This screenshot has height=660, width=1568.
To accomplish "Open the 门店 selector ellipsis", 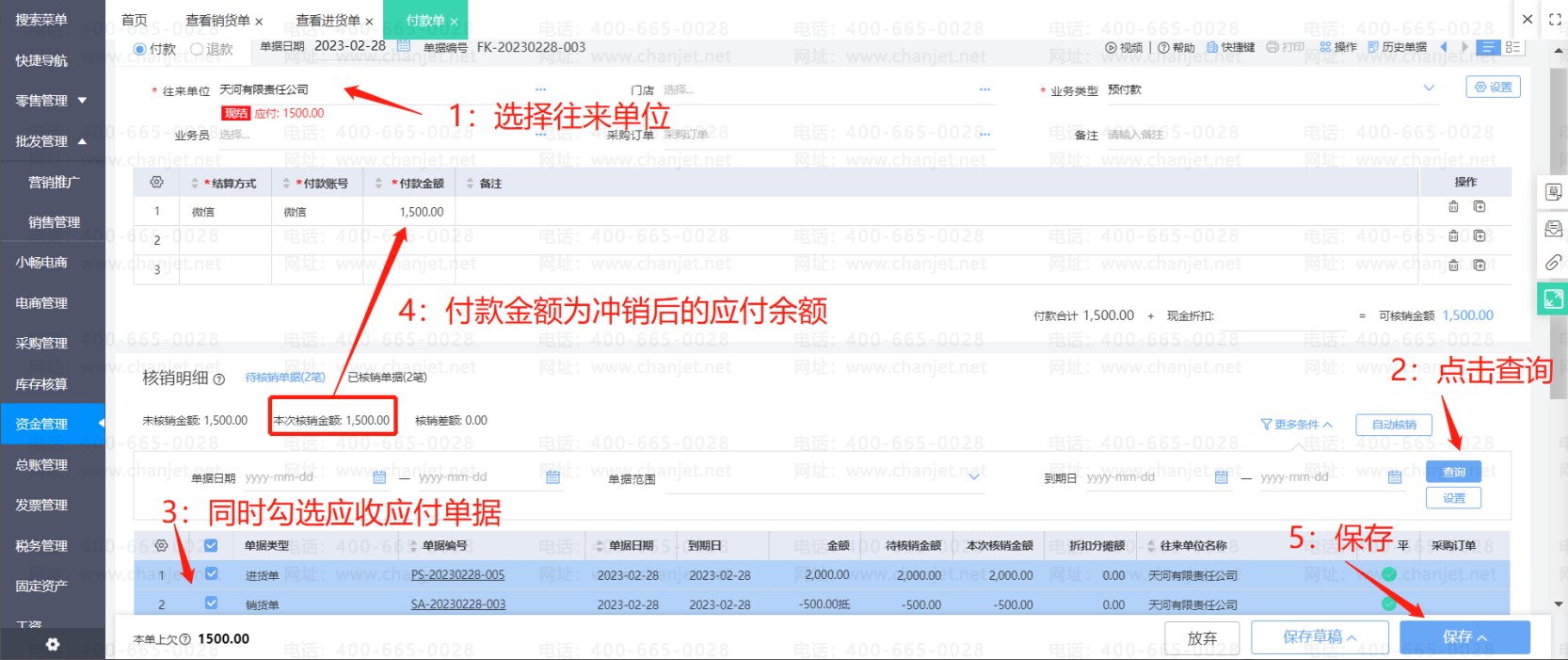I will coord(984,89).
